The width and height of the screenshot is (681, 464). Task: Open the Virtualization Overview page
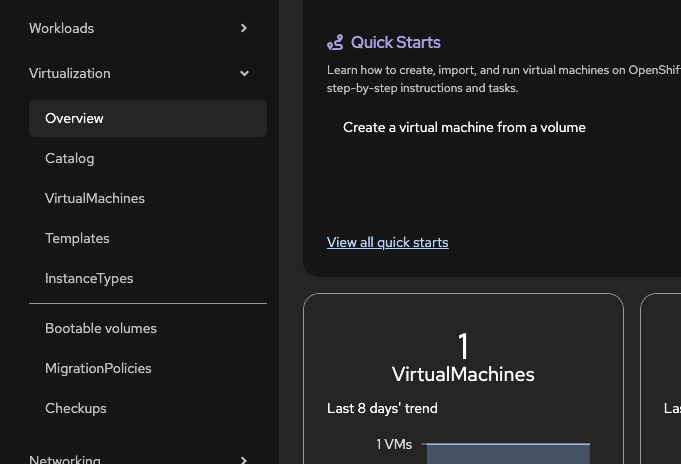[x=148, y=119]
